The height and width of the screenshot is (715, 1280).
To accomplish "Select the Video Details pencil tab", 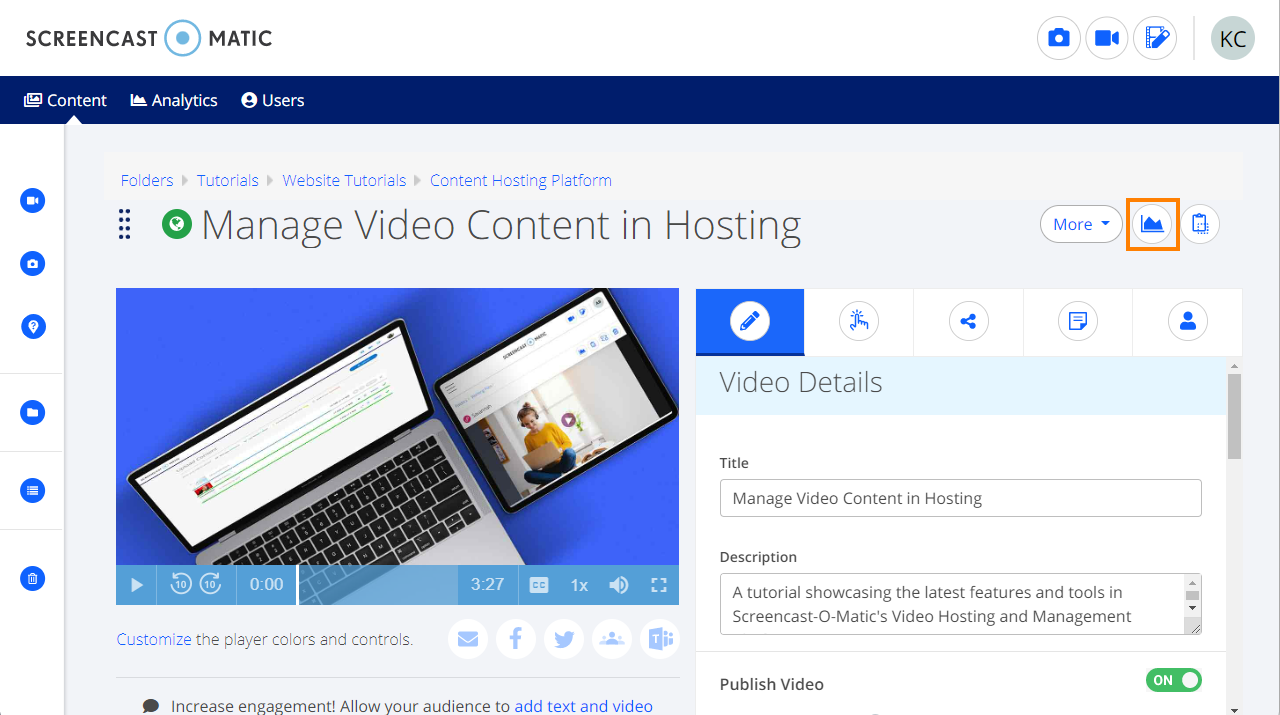I will tap(750, 322).
